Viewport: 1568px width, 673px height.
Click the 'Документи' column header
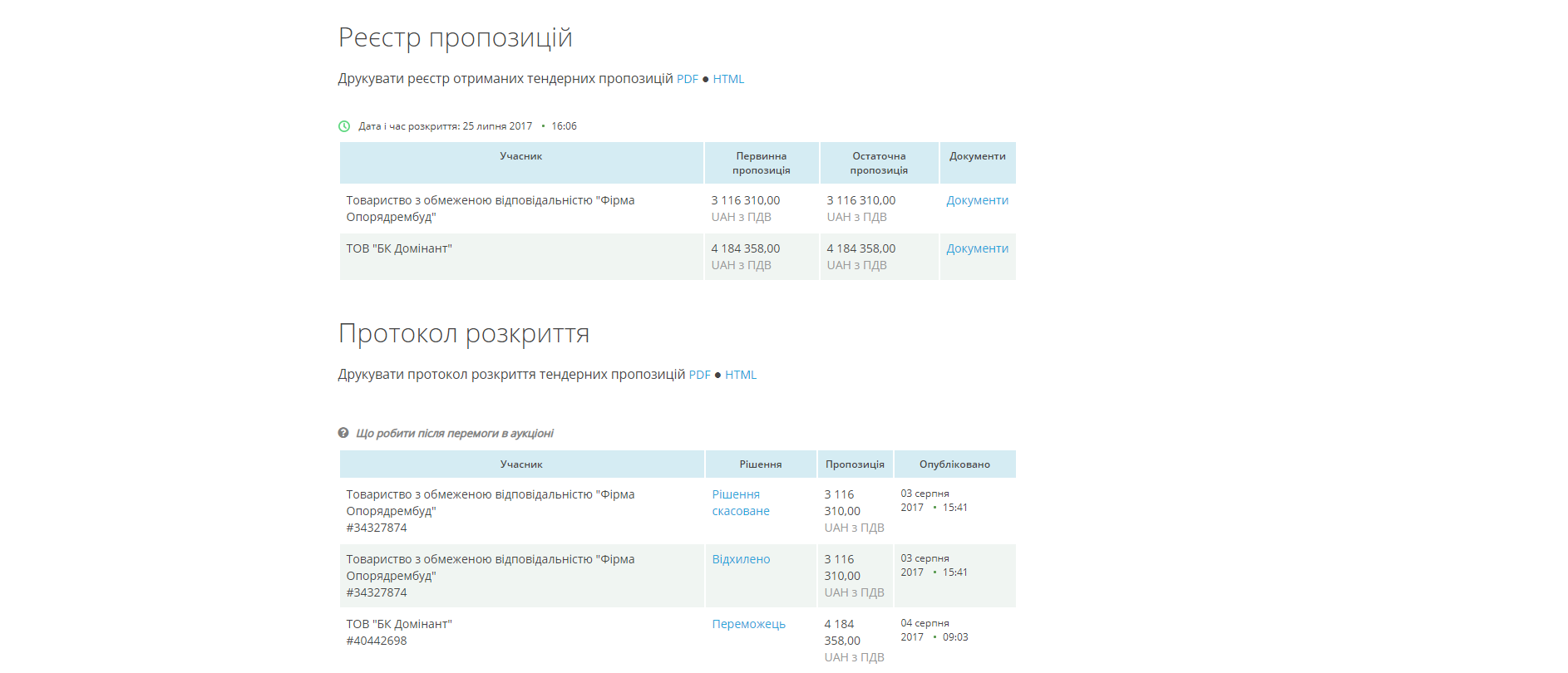coord(978,156)
